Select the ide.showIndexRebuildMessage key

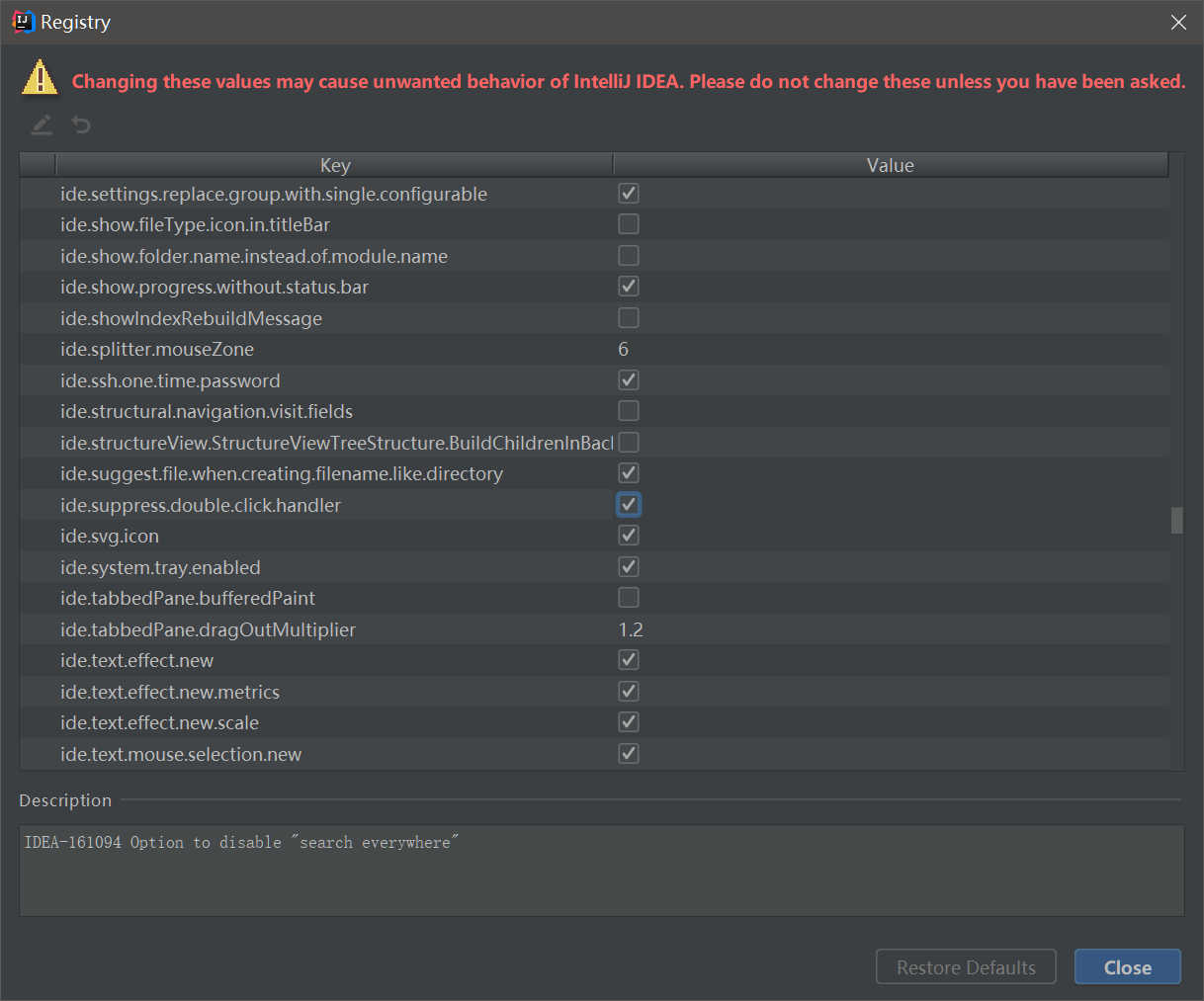[191, 318]
